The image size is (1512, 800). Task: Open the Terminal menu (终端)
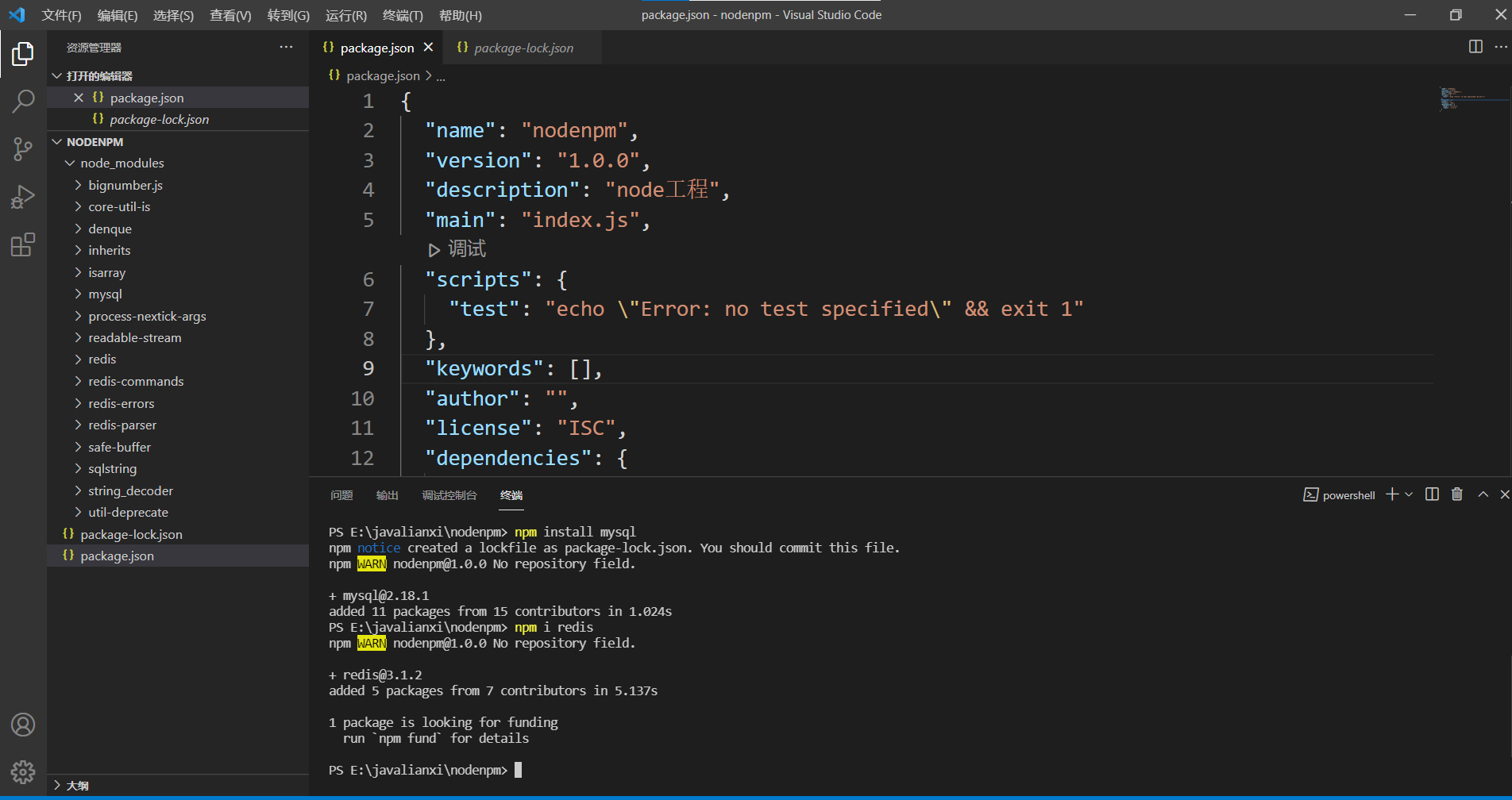(x=403, y=15)
